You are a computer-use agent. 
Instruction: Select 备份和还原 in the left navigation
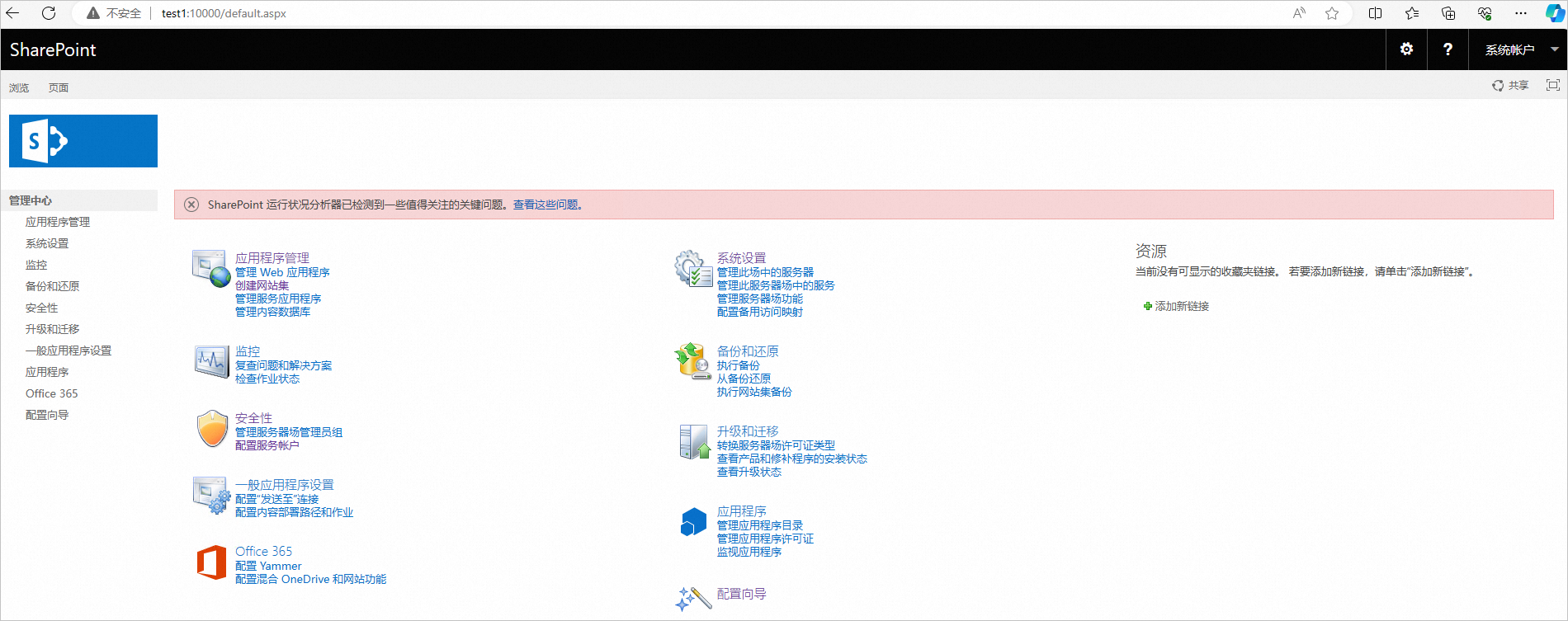tap(52, 286)
